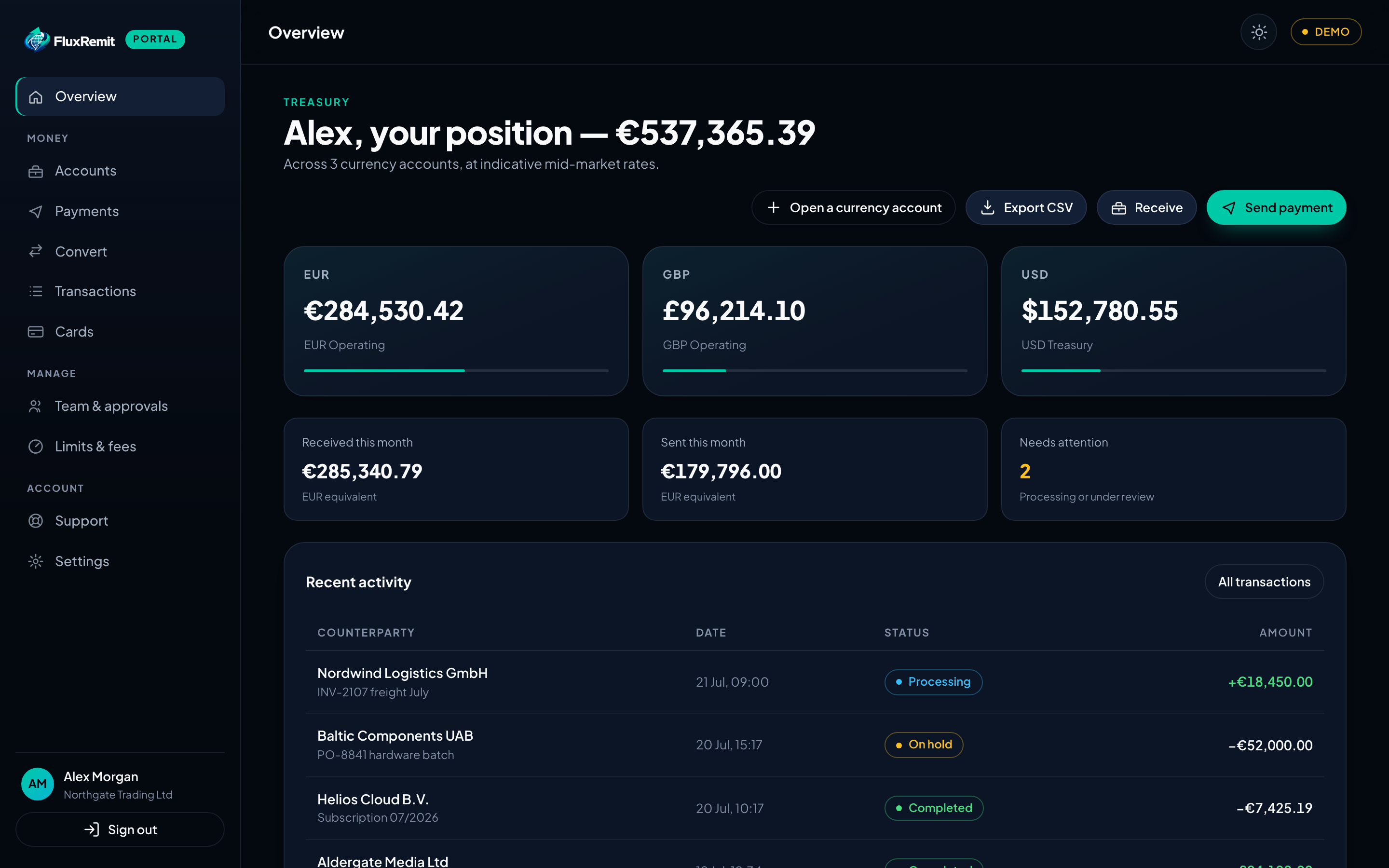1389x868 pixels.
Task: Click the Completed status pill for Helios
Action: tap(934, 808)
